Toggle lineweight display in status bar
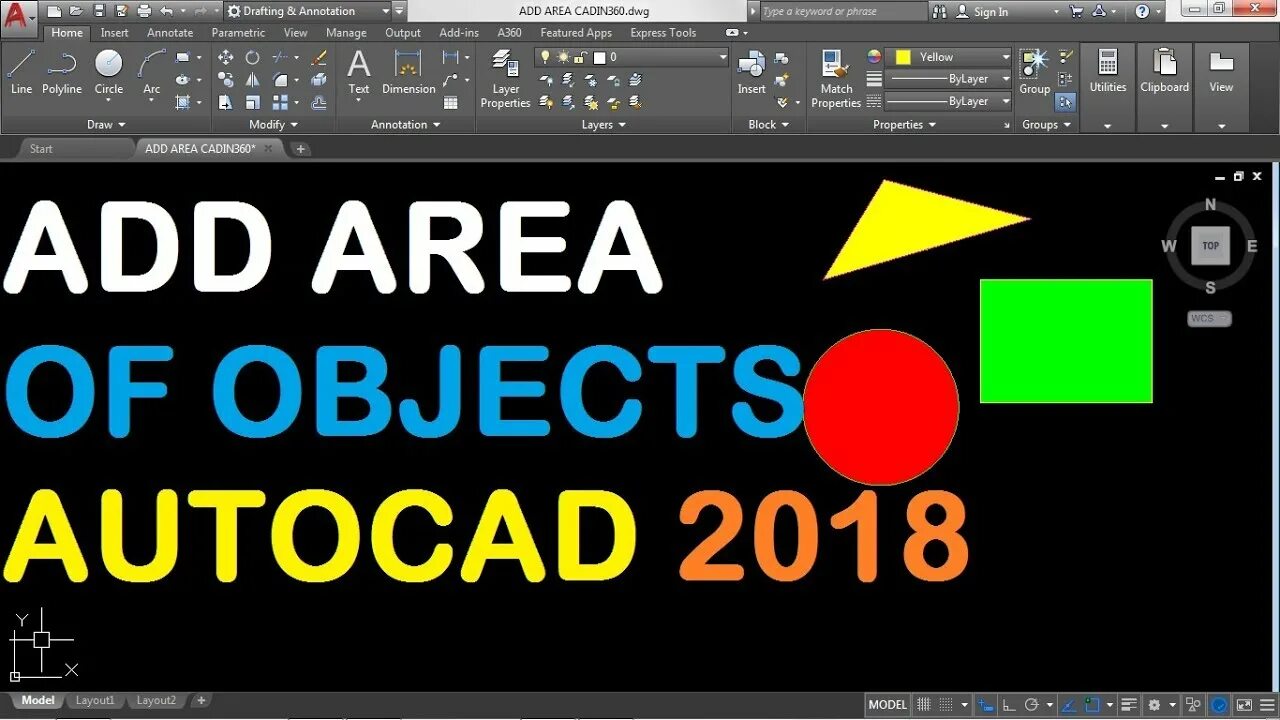This screenshot has height=720, width=1280. coord(1129,704)
